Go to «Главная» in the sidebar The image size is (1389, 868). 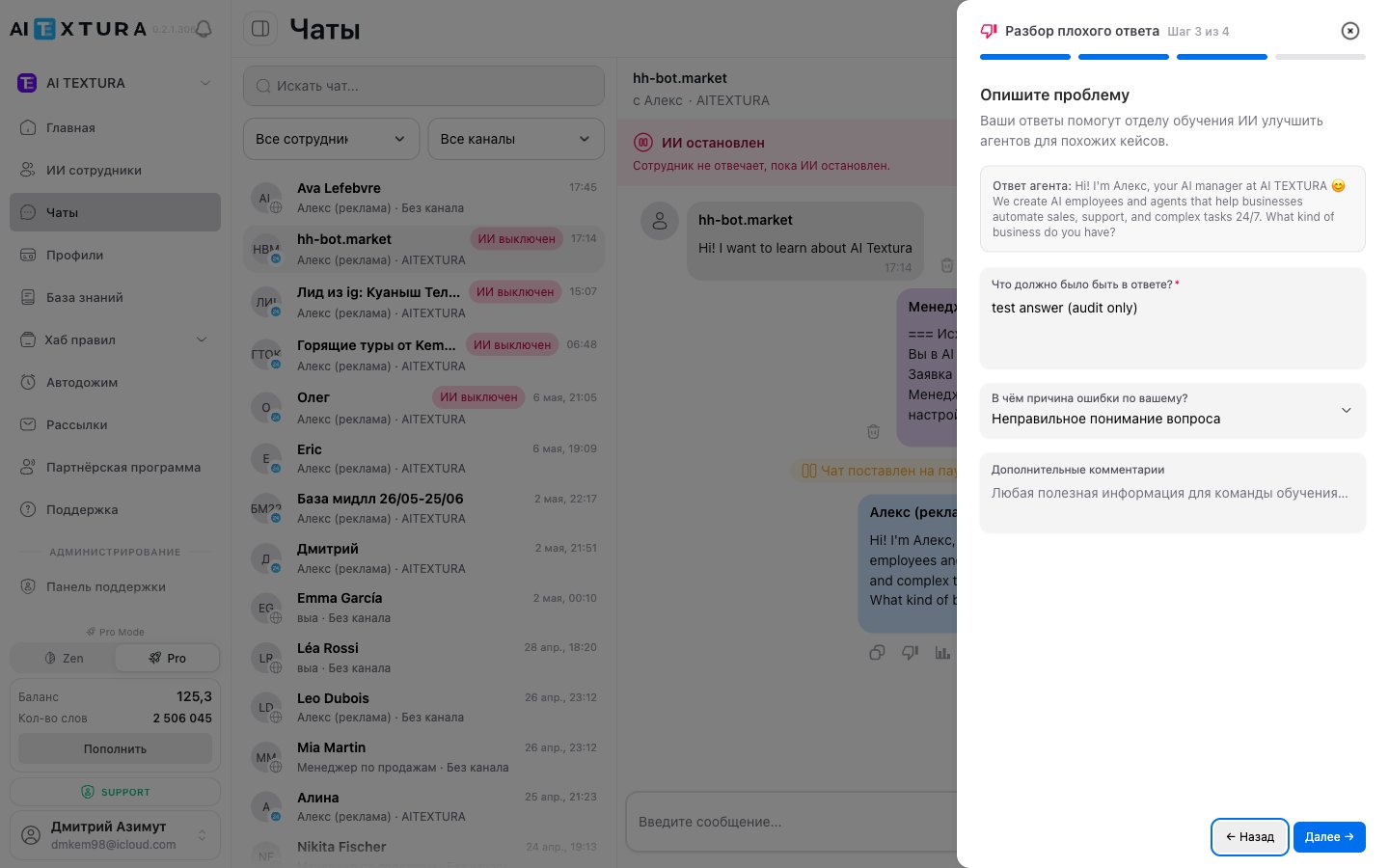(116, 127)
